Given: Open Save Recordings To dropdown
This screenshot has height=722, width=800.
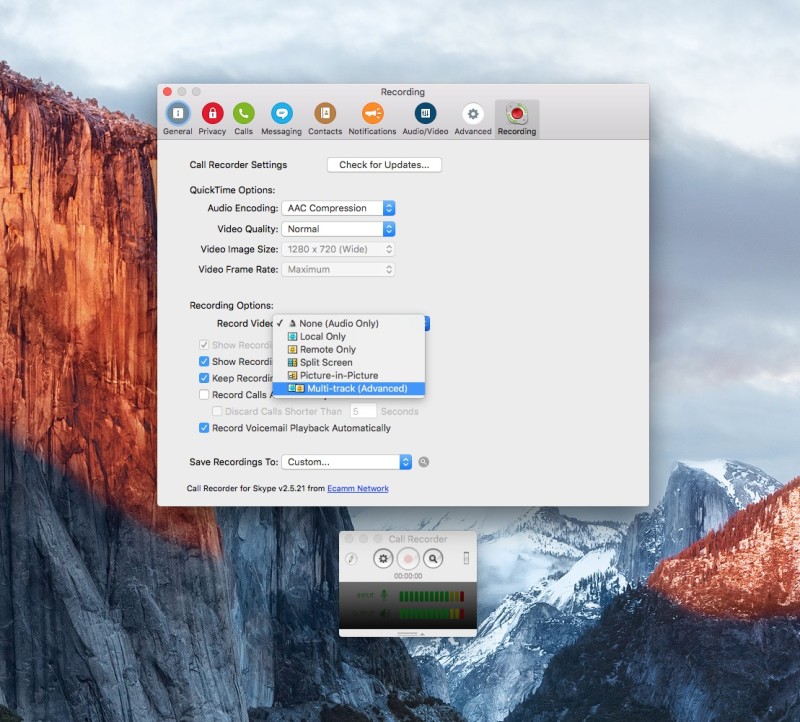Looking at the screenshot, I should [346, 462].
